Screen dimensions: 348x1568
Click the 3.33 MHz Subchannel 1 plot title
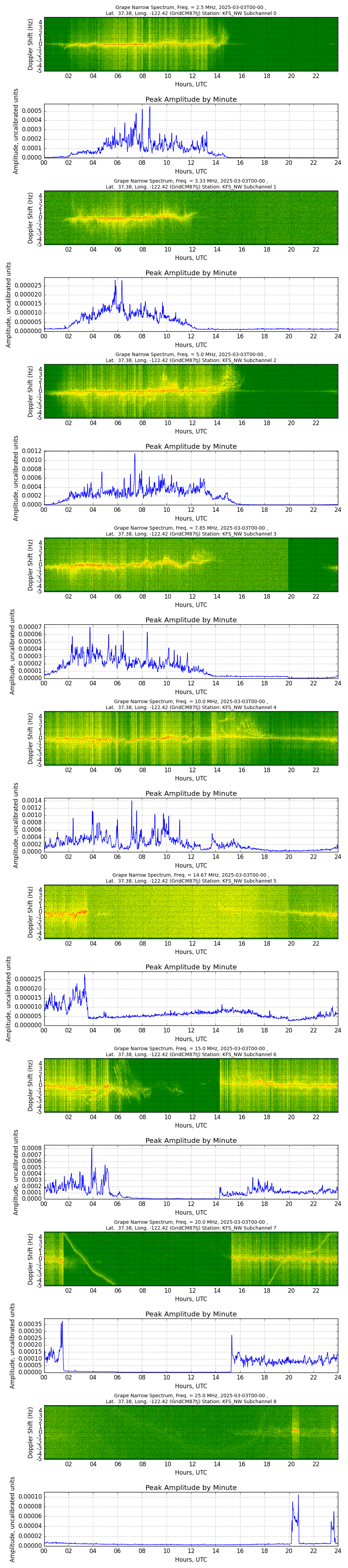[x=190, y=184]
